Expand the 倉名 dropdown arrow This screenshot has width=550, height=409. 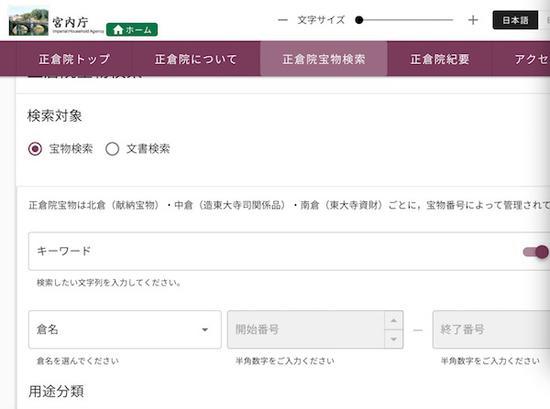point(205,330)
